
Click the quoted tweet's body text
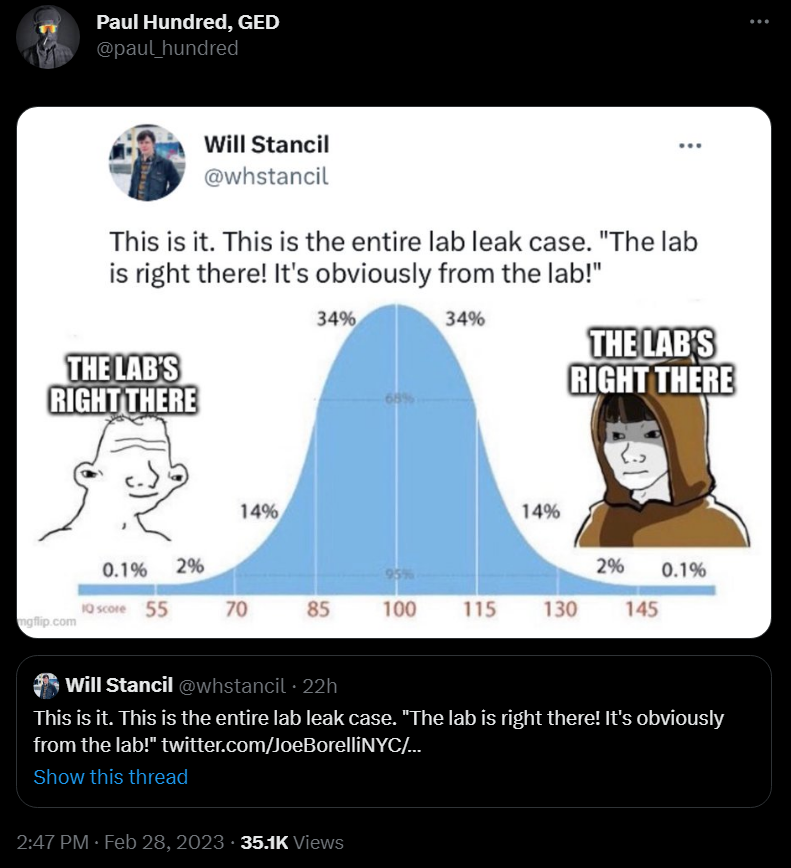pyautogui.click(x=378, y=718)
